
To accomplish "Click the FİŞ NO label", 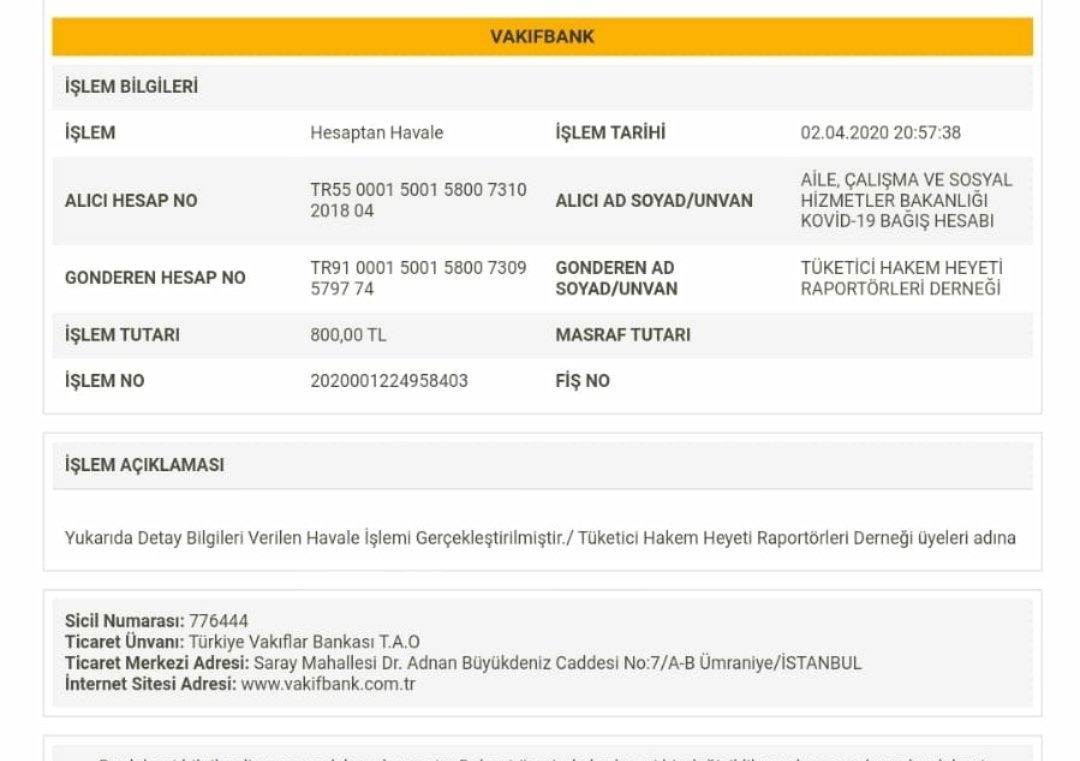I will pos(582,382).
